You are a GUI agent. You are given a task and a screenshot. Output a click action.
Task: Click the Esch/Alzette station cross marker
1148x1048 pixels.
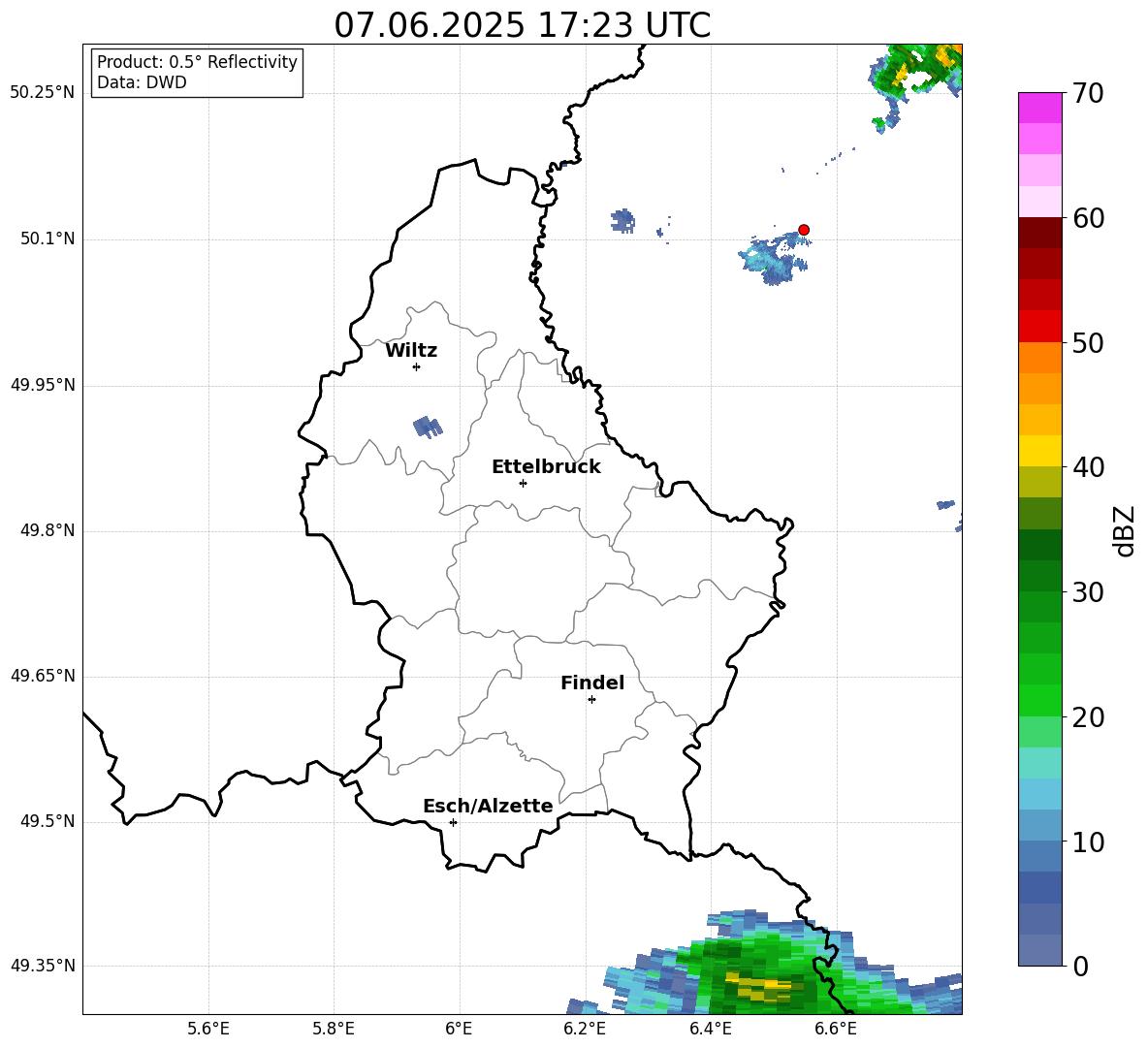coord(453,822)
